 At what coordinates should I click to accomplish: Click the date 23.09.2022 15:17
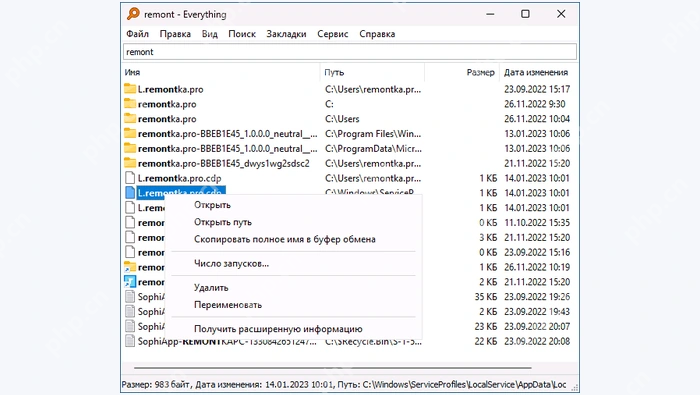pos(537,89)
